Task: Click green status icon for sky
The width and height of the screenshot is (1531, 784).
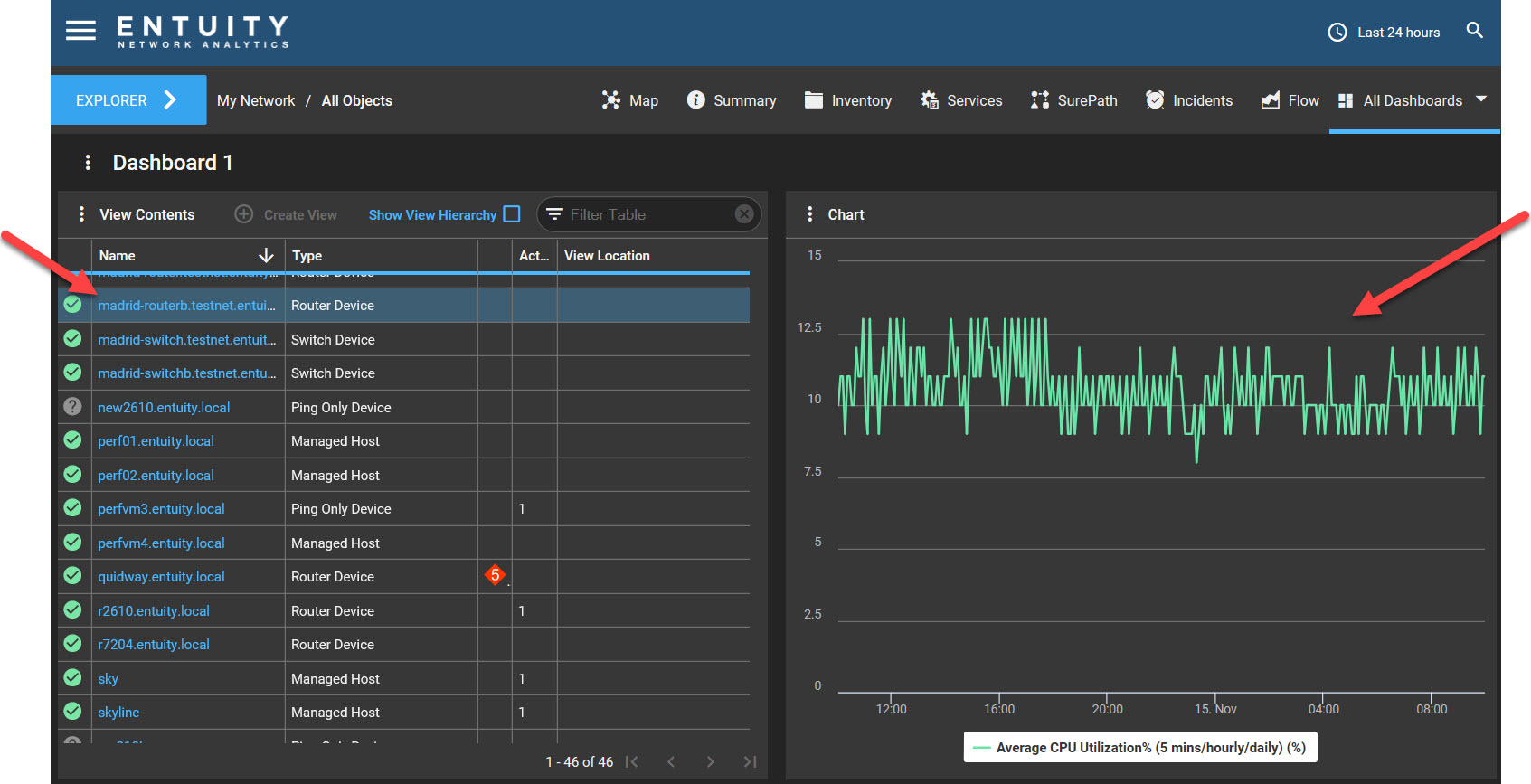Action: pos(72,677)
